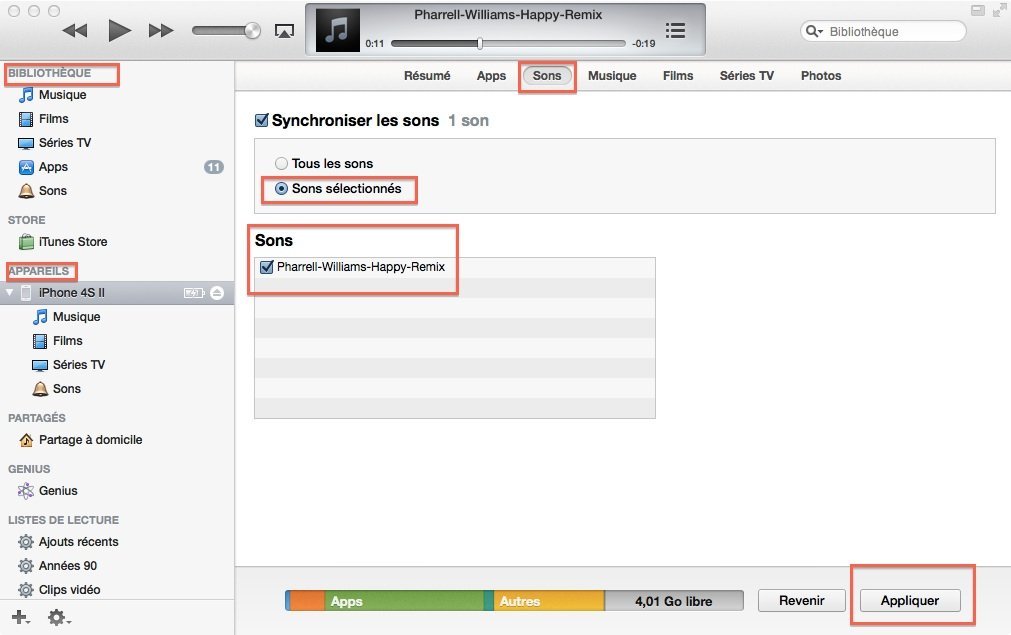Click the 4,01 Go libre segment

[674, 601]
